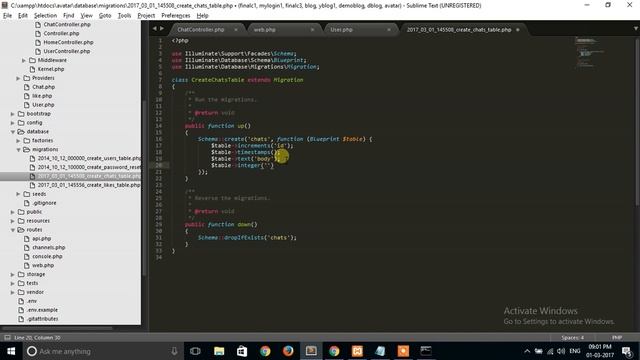Open .gitignore file in database folder
This screenshot has width=640, height=360.
pyautogui.click(x=44, y=203)
